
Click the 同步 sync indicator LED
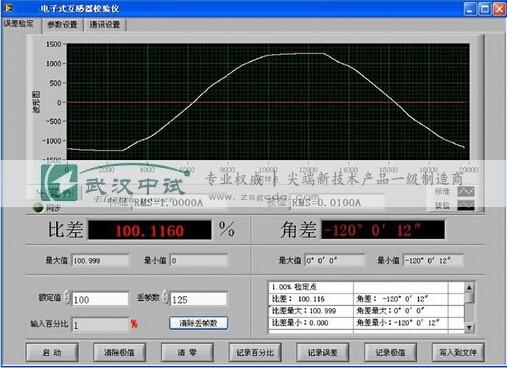click(x=39, y=208)
